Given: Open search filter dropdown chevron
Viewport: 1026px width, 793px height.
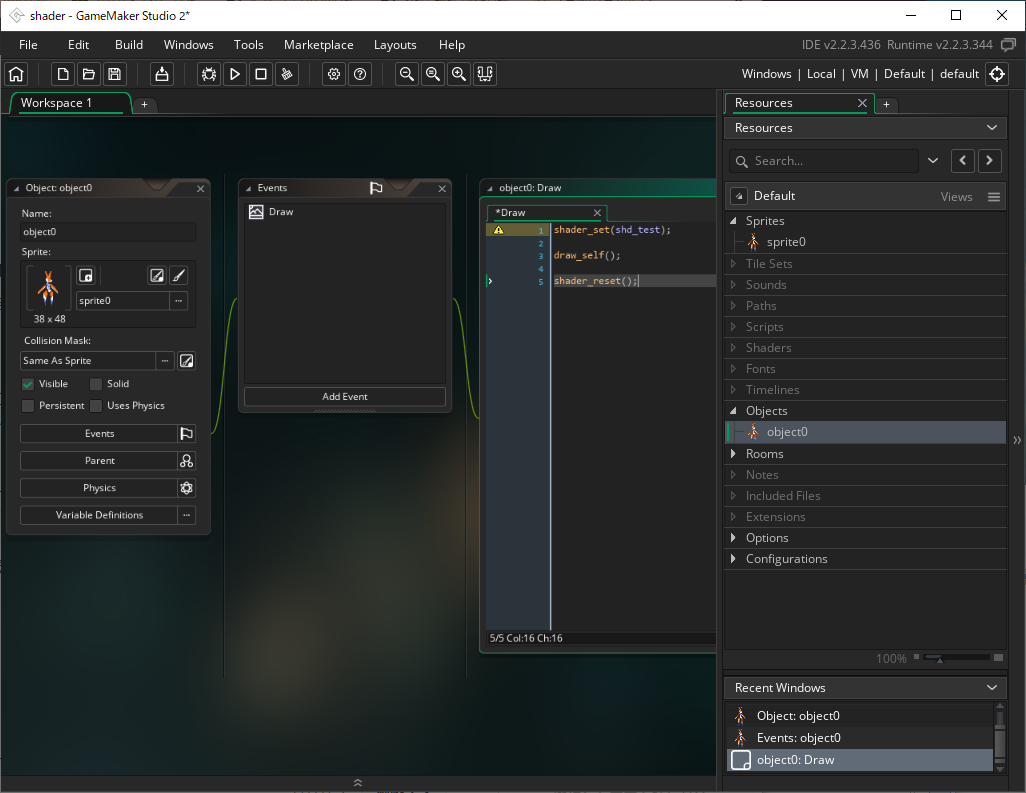Looking at the screenshot, I should (x=933, y=161).
